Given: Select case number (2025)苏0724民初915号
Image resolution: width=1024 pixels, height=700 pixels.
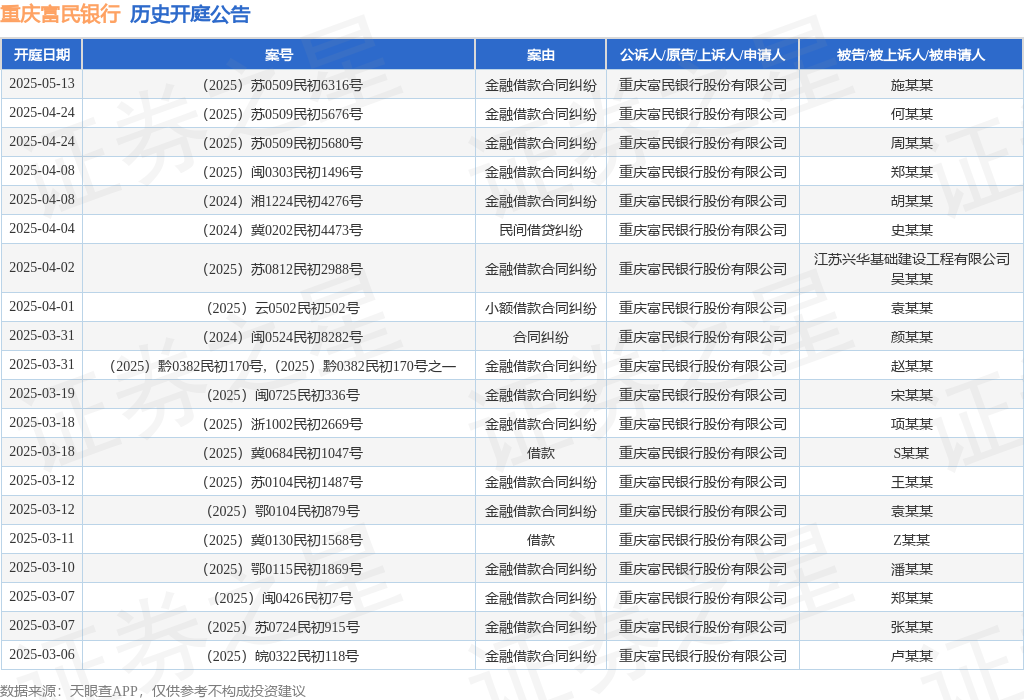Looking at the screenshot, I should [x=283, y=627].
